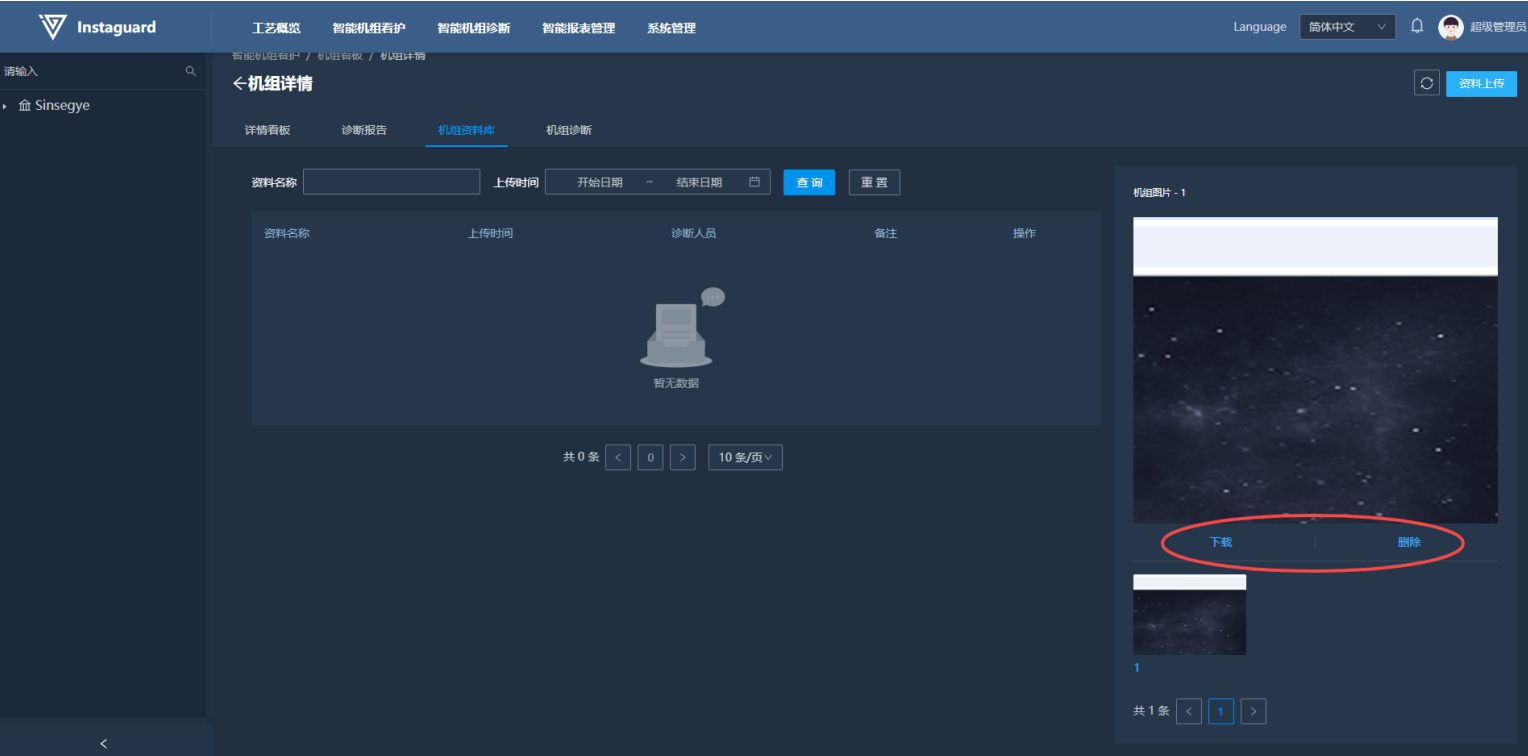Click the refresh icon button

[1426, 83]
